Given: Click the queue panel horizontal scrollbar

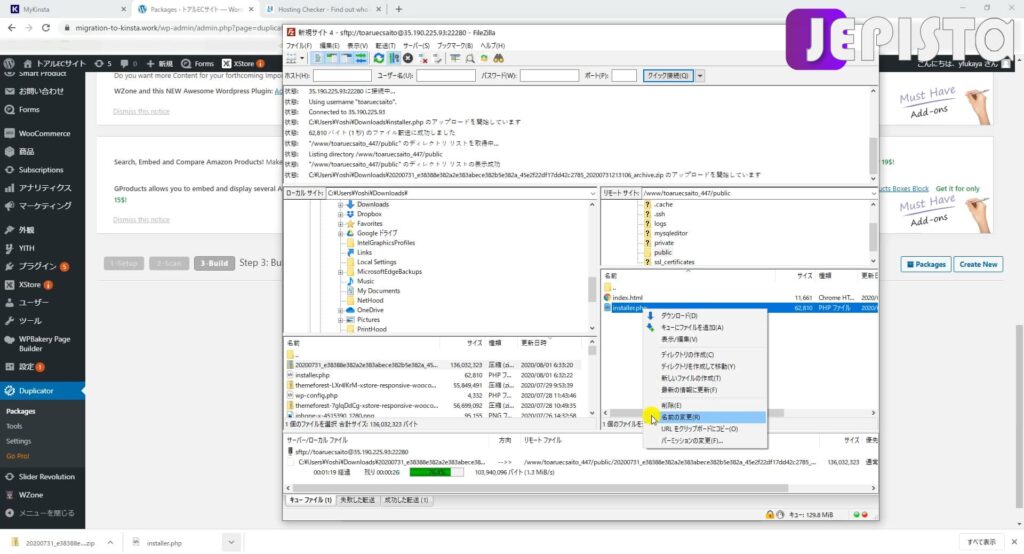Looking at the screenshot, I should click(540, 488).
